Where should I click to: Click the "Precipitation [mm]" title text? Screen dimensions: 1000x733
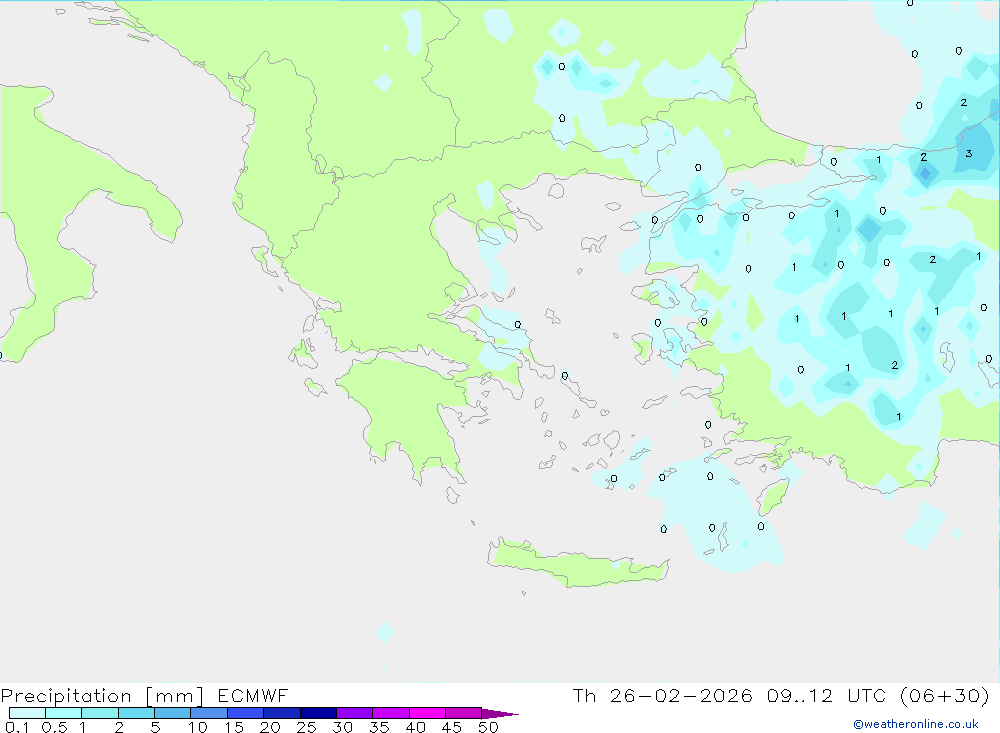click(x=102, y=696)
